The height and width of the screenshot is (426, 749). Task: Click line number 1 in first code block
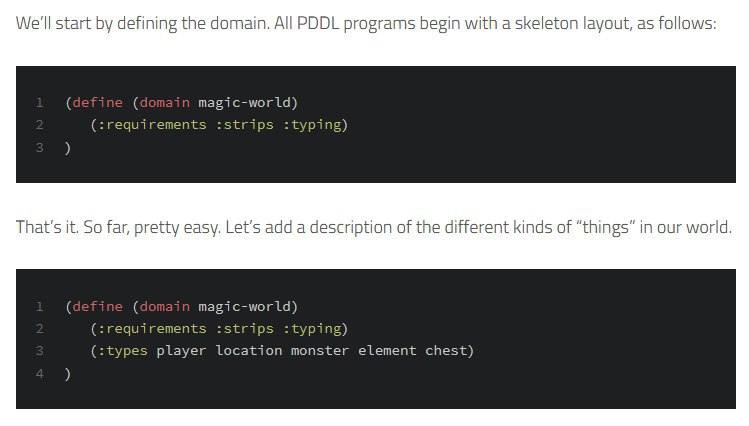[39, 103]
